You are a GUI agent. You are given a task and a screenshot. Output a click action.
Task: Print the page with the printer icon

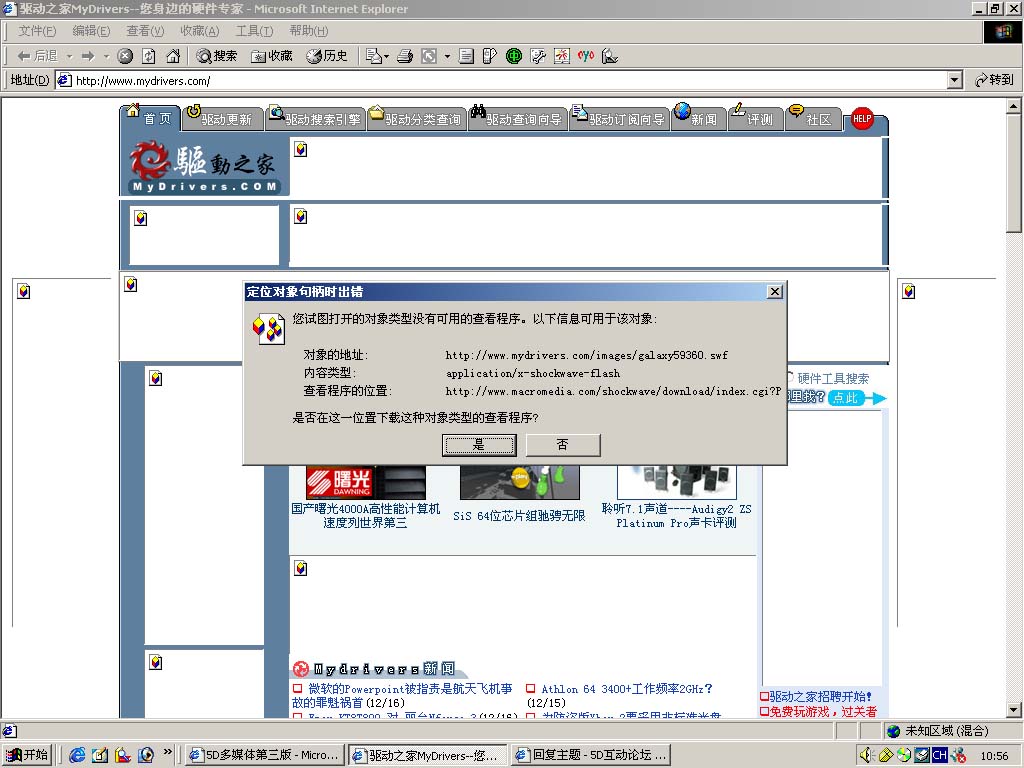(405, 56)
